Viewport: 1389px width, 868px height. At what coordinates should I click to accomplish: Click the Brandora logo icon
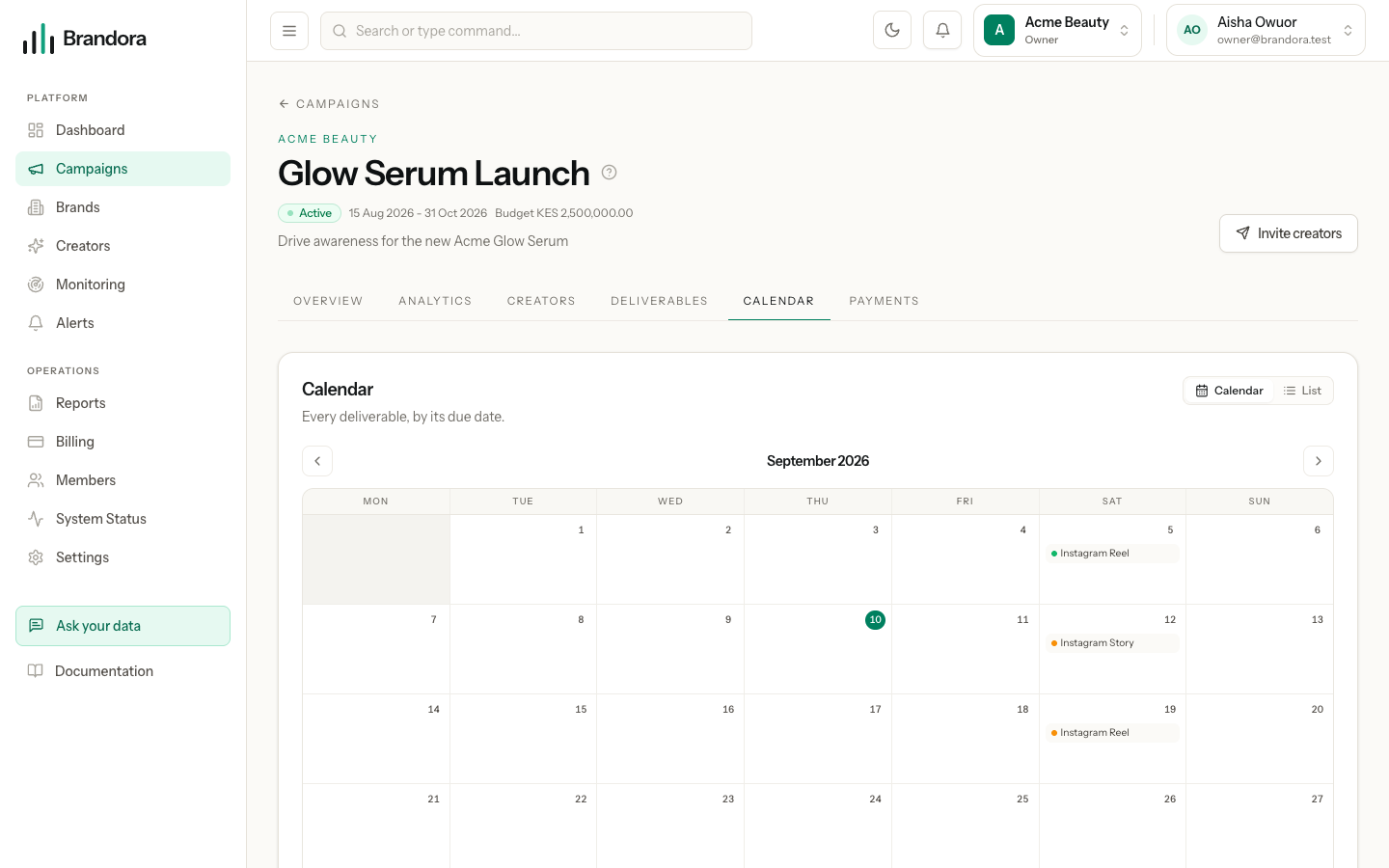pos(39,39)
